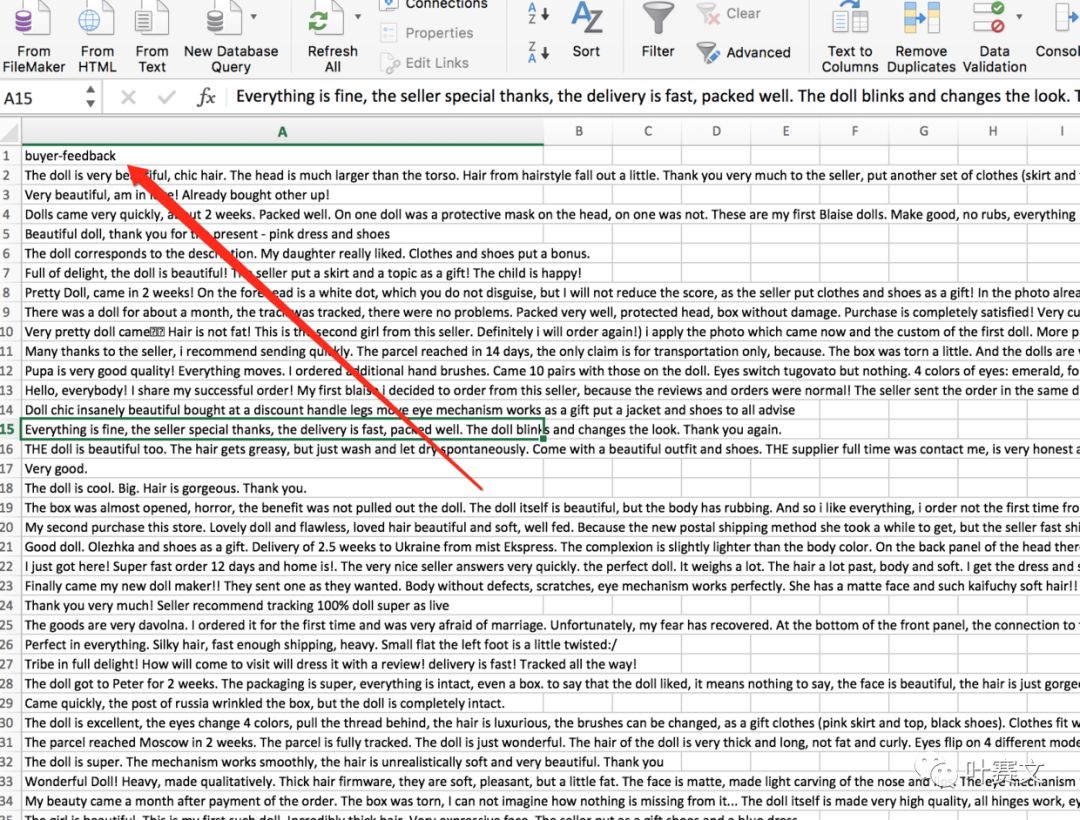The image size is (1080, 820).
Task: Click the Refresh All icon
Action: (321, 22)
